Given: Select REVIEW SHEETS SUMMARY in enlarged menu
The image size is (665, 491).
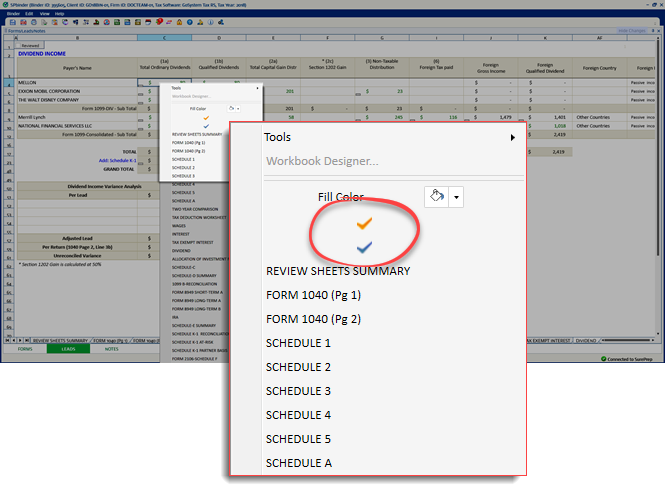Looking at the screenshot, I should 339,271.
